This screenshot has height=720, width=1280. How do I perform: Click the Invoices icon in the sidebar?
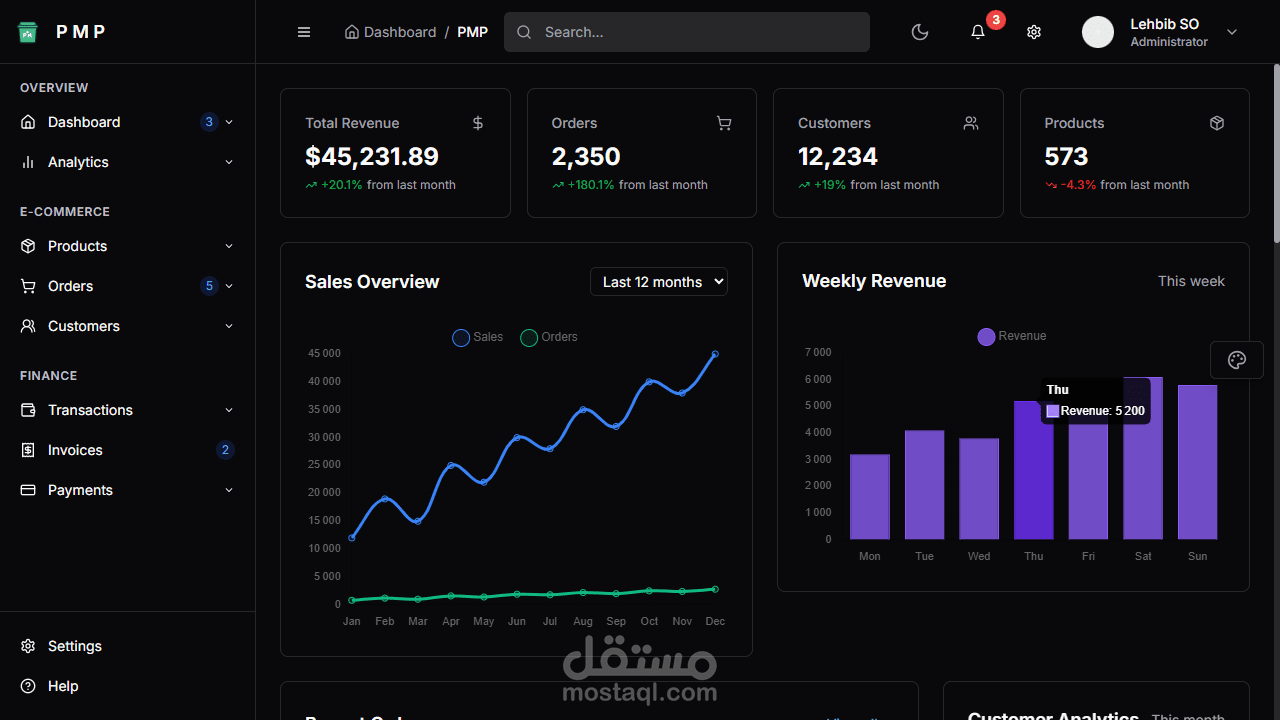point(28,450)
